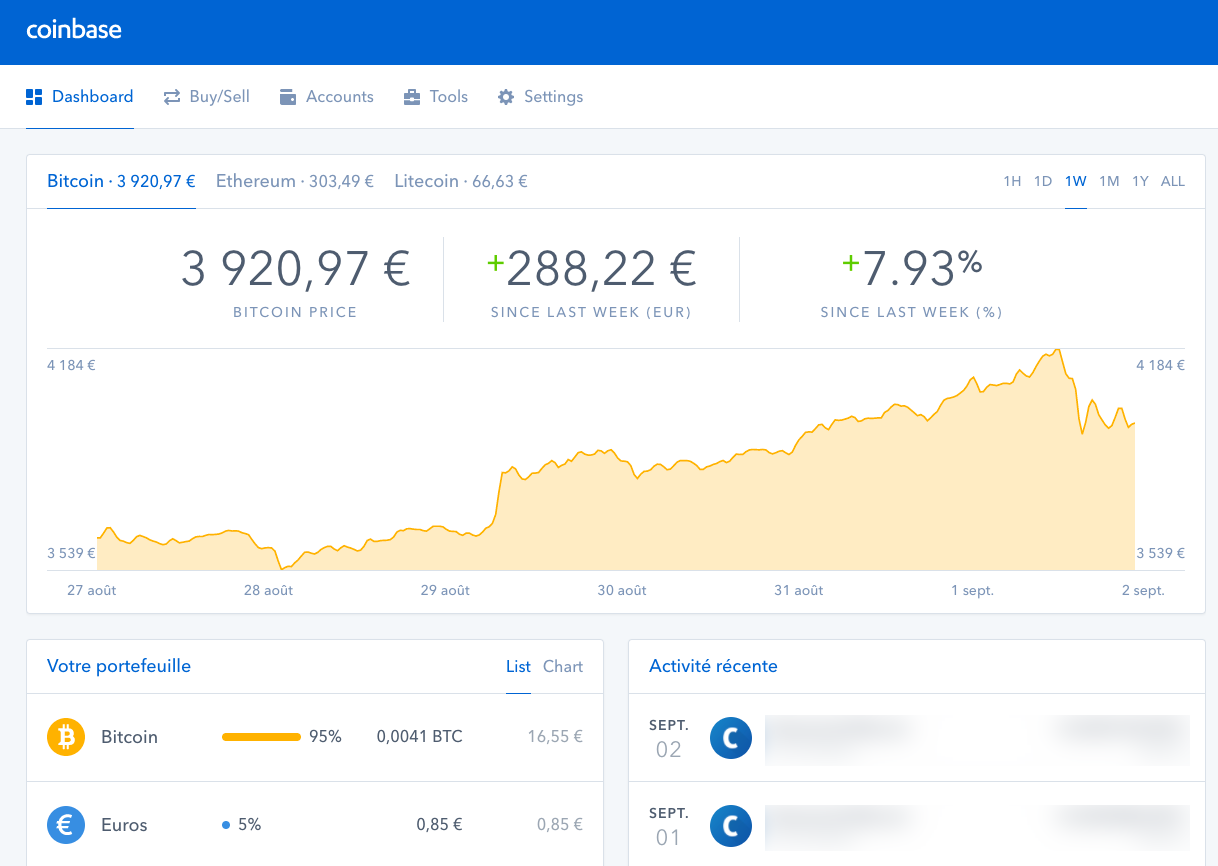Image resolution: width=1218 pixels, height=866 pixels.
Task: Set chart range to 1M
Action: [x=1109, y=181]
